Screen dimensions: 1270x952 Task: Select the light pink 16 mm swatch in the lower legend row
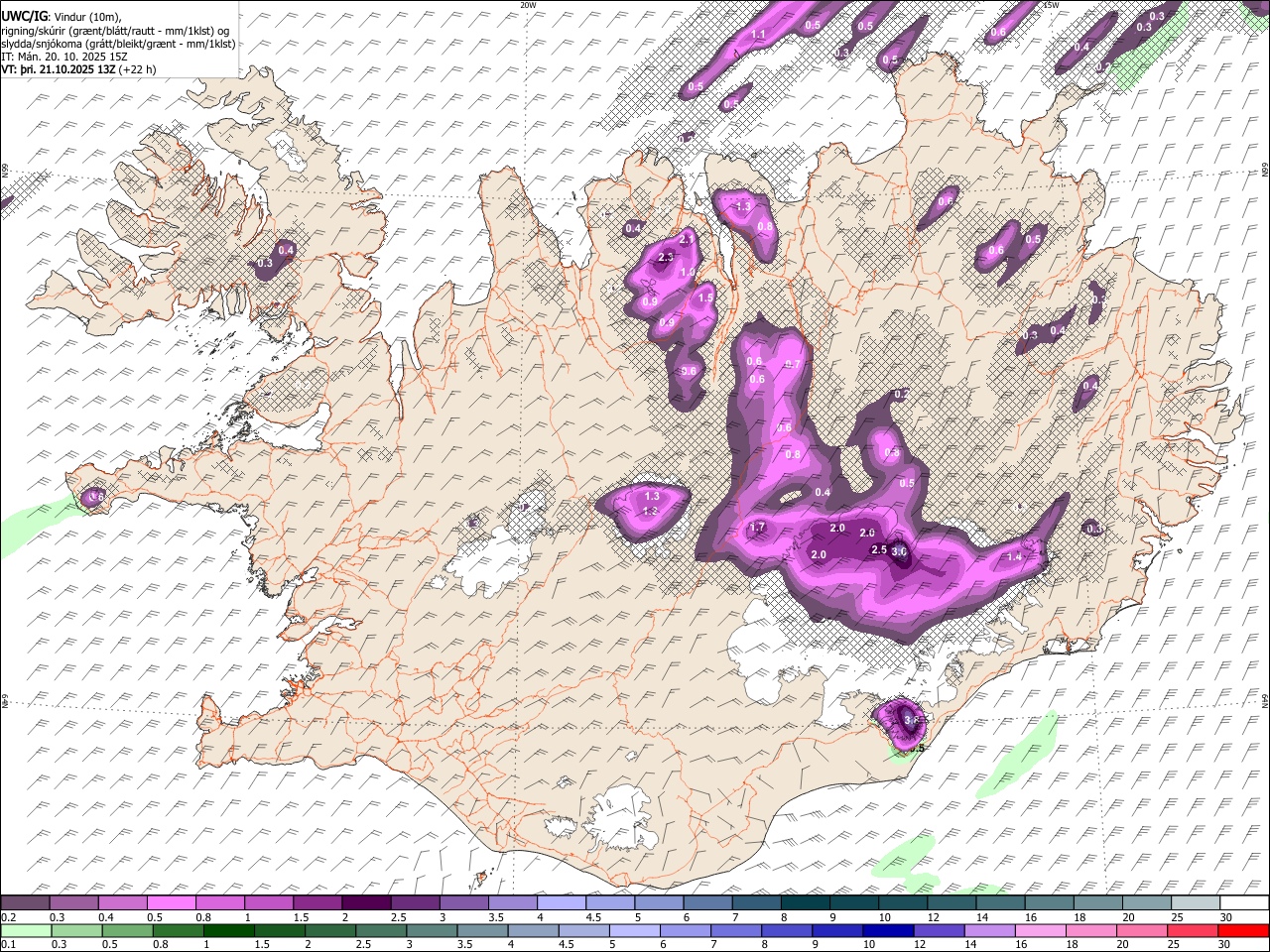coord(1040,930)
